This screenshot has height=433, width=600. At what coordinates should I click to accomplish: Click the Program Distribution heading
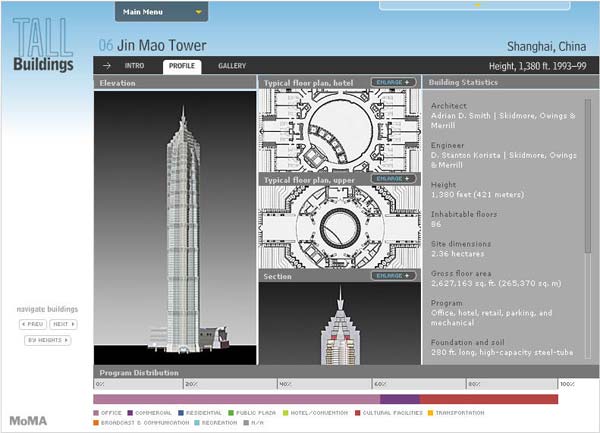pos(139,373)
